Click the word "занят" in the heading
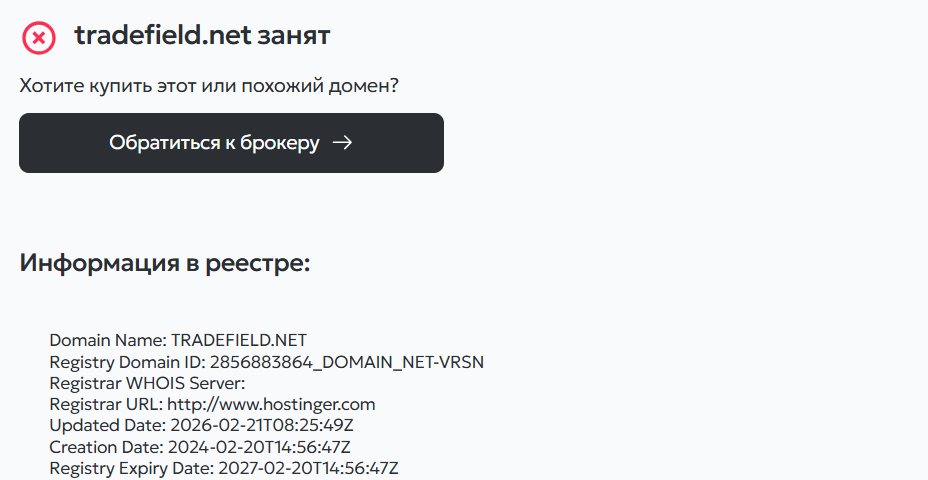 [x=293, y=37]
